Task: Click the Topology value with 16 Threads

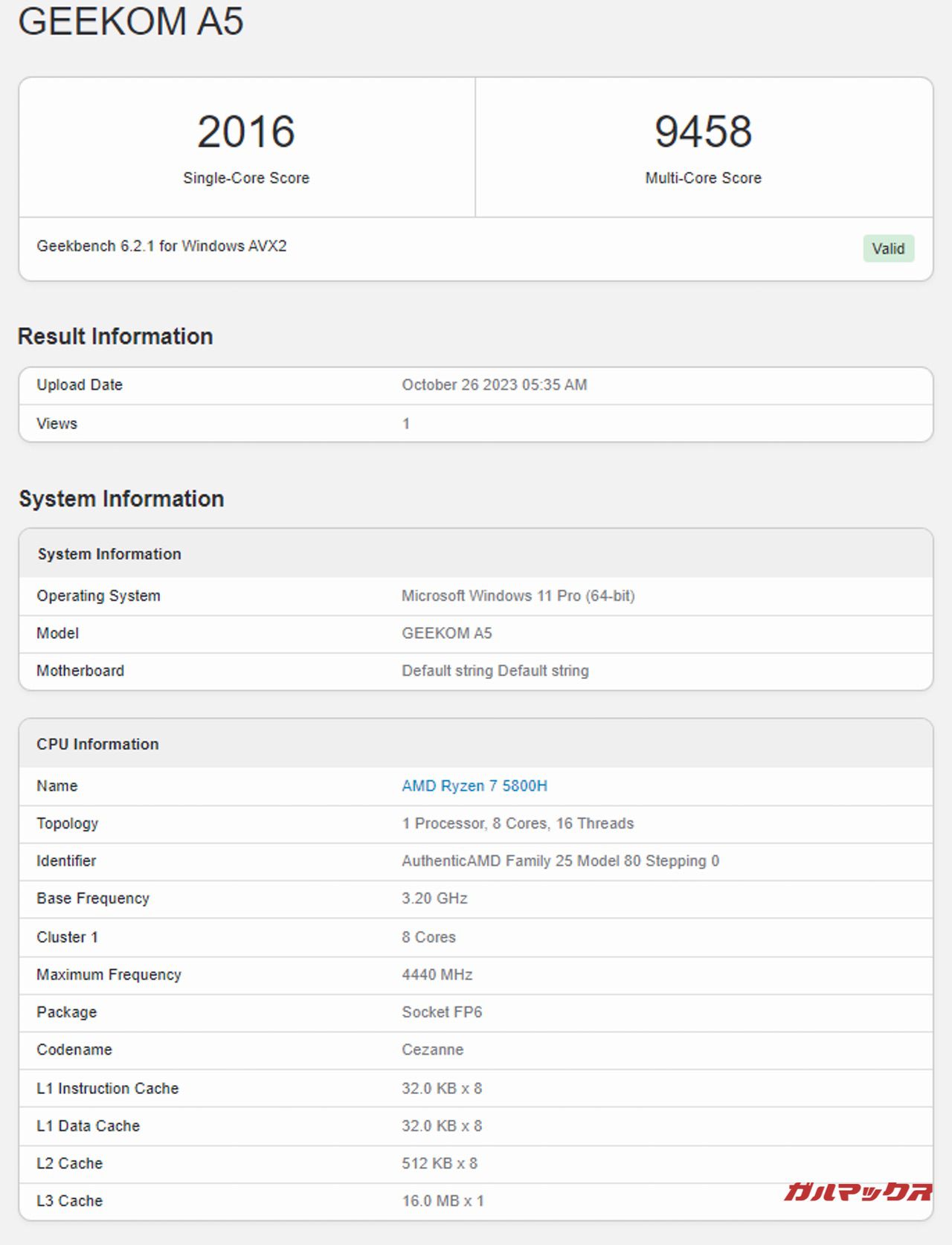Action: point(518,823)
